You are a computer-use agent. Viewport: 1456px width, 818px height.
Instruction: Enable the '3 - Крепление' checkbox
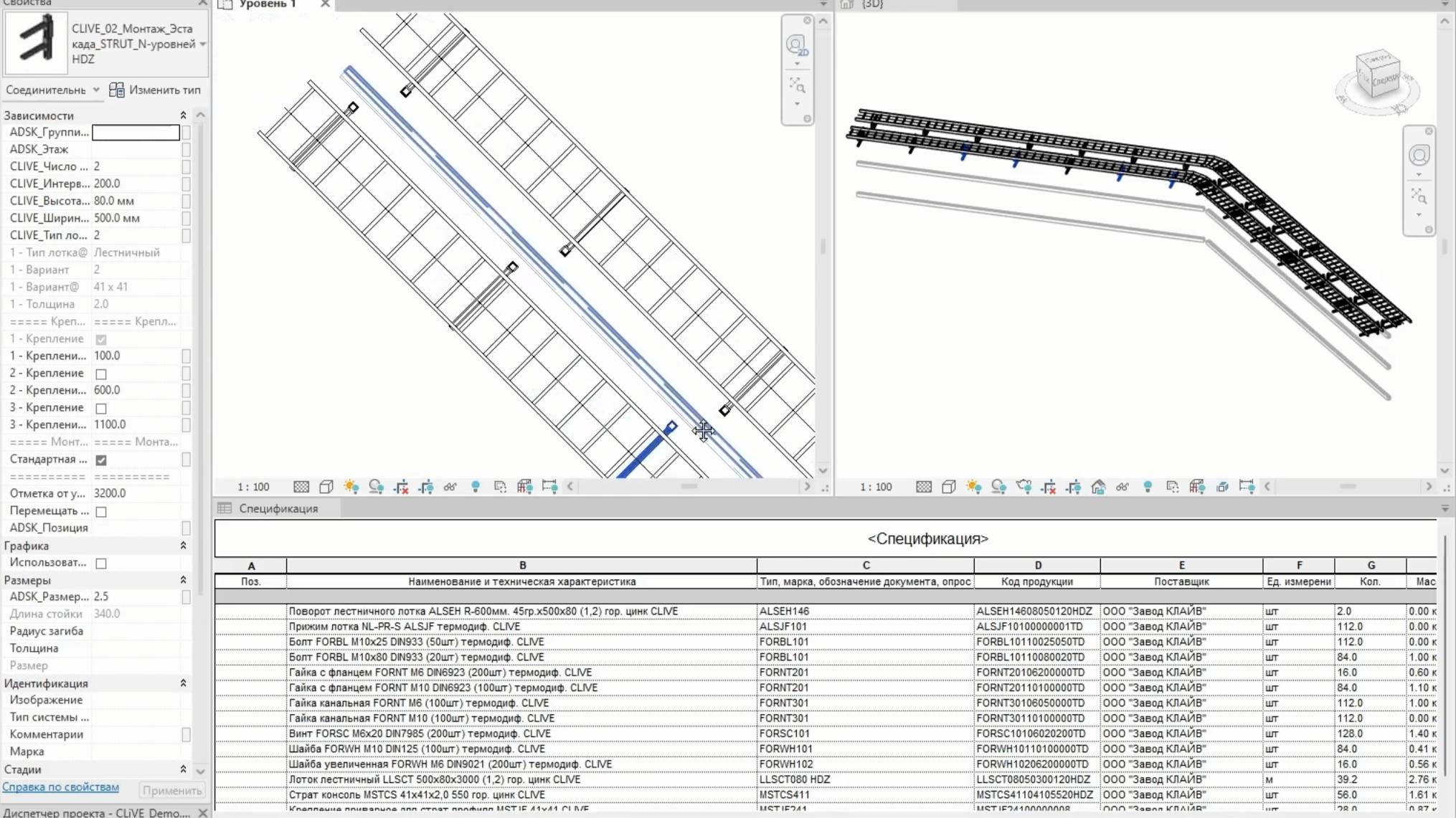101,408
